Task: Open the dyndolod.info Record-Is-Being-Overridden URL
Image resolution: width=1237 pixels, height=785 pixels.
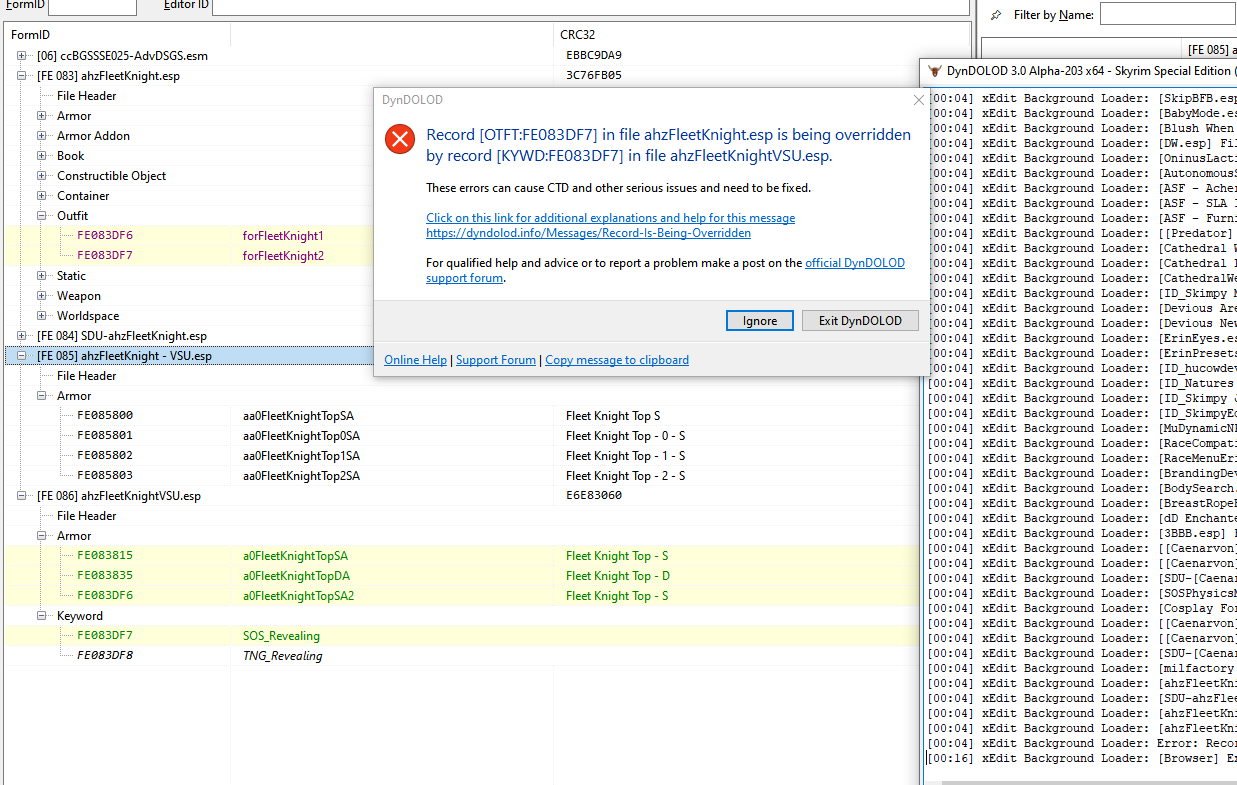Action: 588,233
